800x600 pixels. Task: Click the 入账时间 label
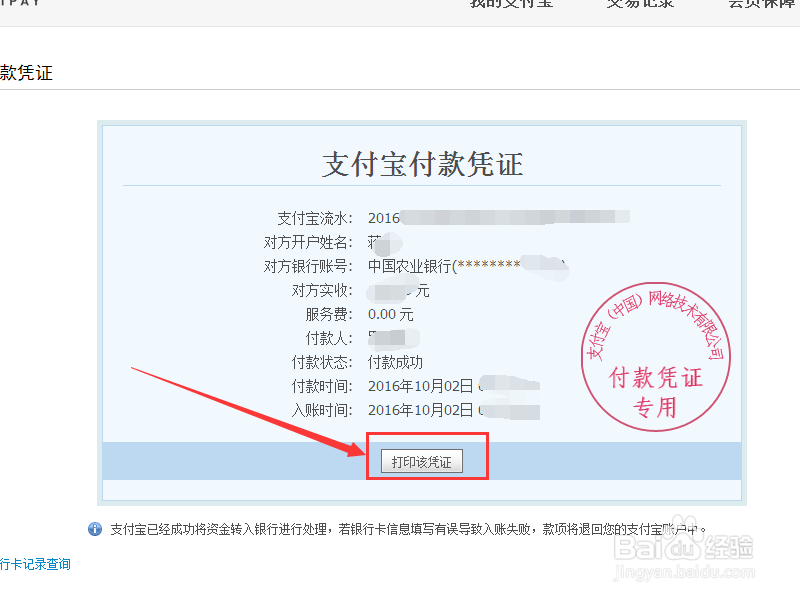(x=322, y=410)
